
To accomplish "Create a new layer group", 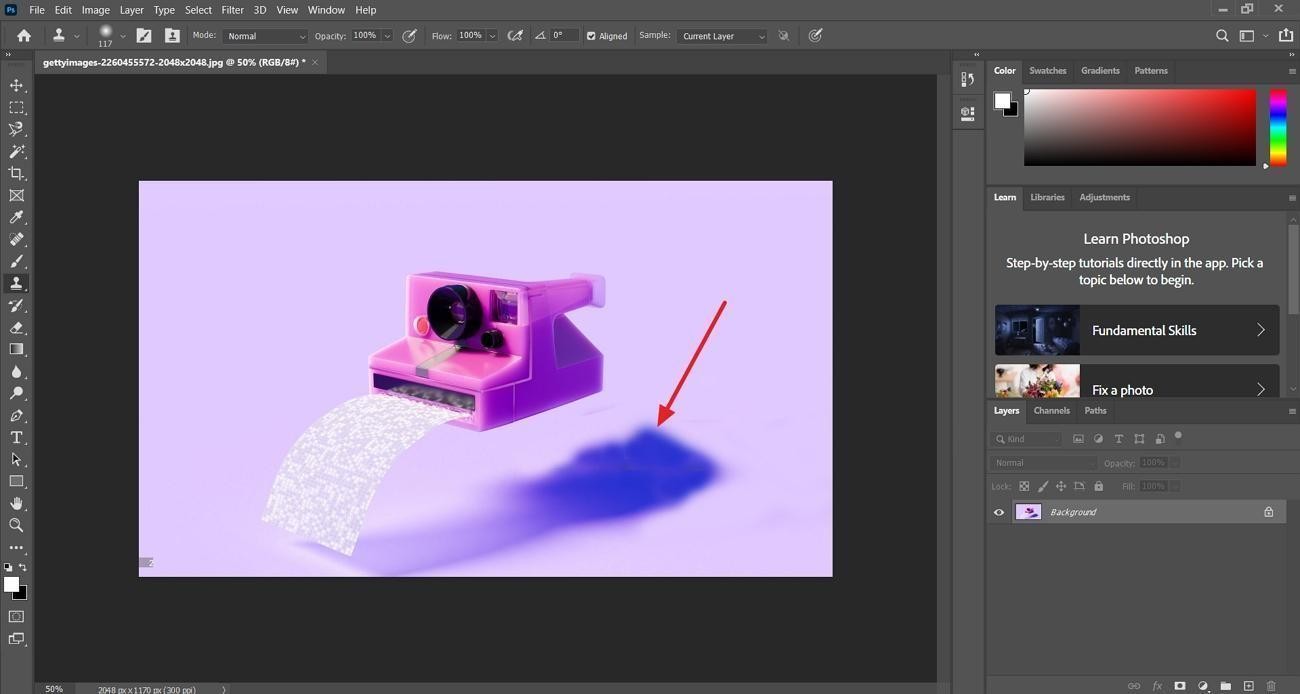I will click(1225, 686).
